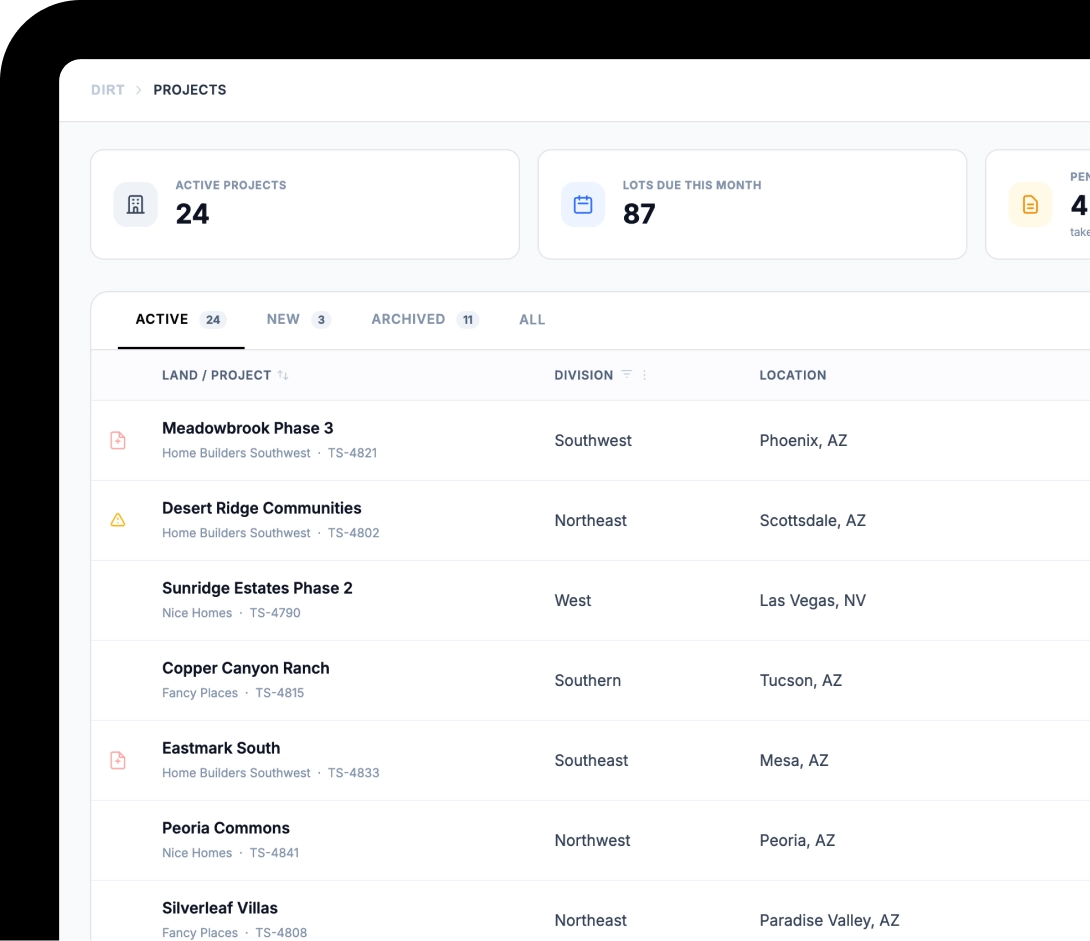Click Paradise Valley, AZ location cell
The height and width of the screenshot is (941, 1090).
pyautogui.click(x=829, y=920)
